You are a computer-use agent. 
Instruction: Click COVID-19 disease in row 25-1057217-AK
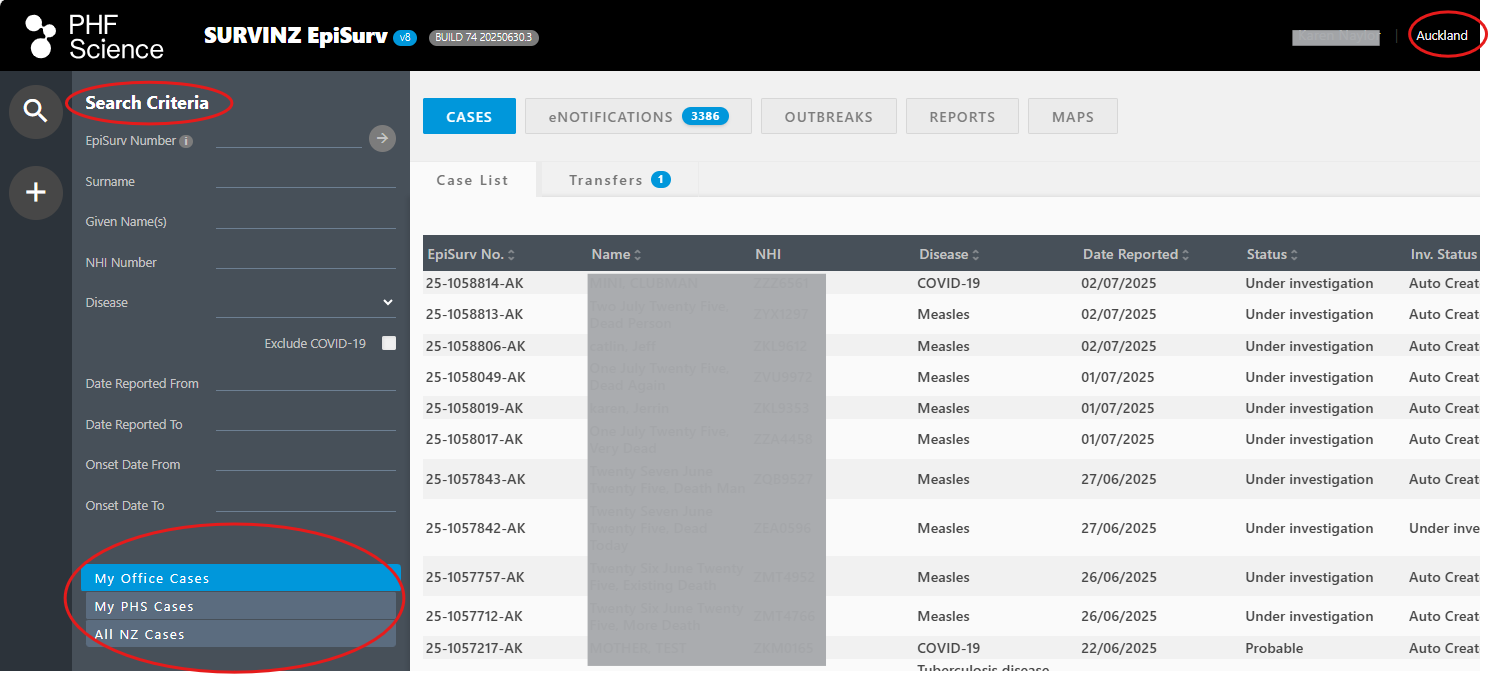pyautogui.click(x=949, y=649)
